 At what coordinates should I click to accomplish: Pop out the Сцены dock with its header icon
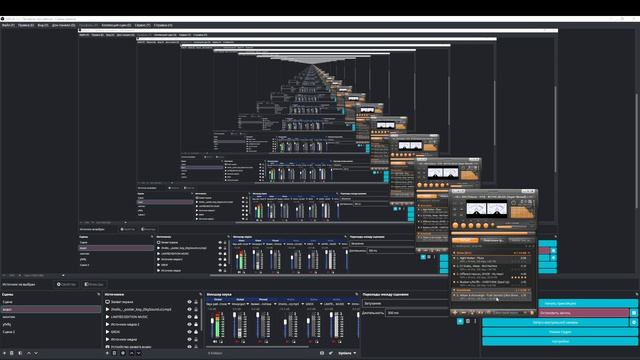(x=98, y=294)
